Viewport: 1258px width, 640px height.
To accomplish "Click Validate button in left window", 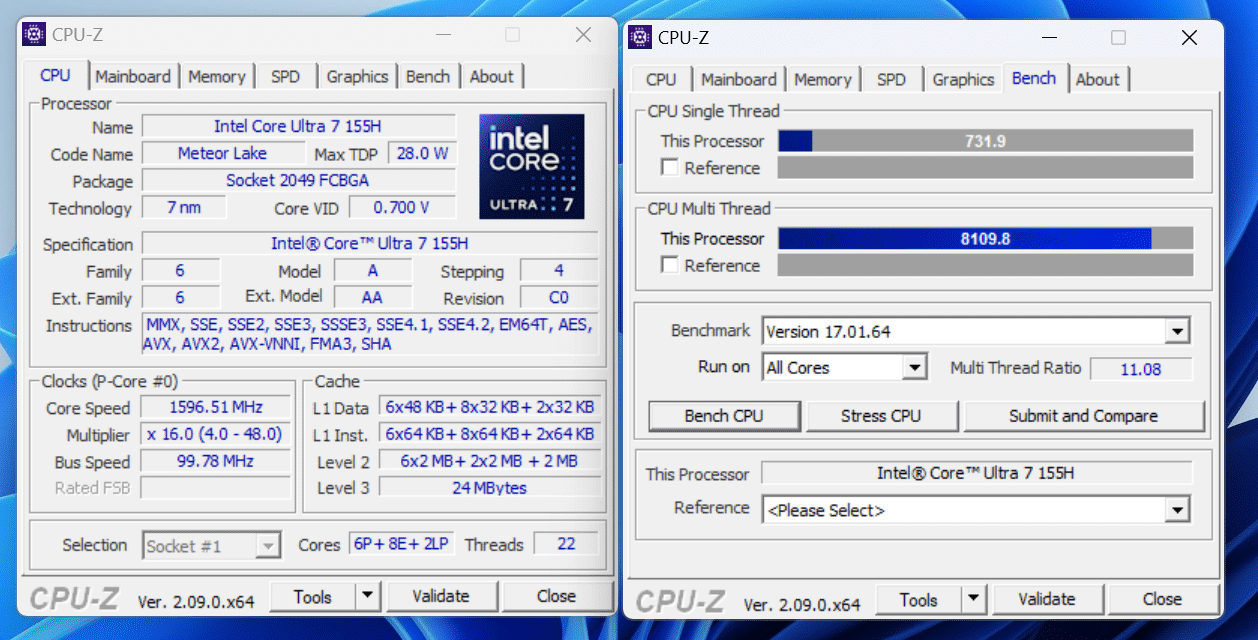I will 441,596.
